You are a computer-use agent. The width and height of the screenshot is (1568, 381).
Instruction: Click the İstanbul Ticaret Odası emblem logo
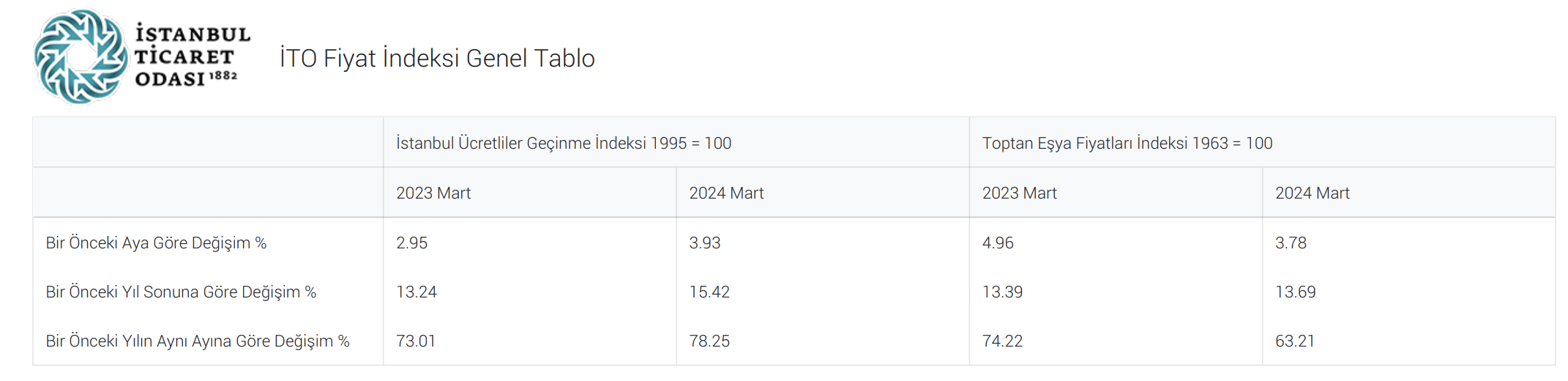(x=81, y=56)
